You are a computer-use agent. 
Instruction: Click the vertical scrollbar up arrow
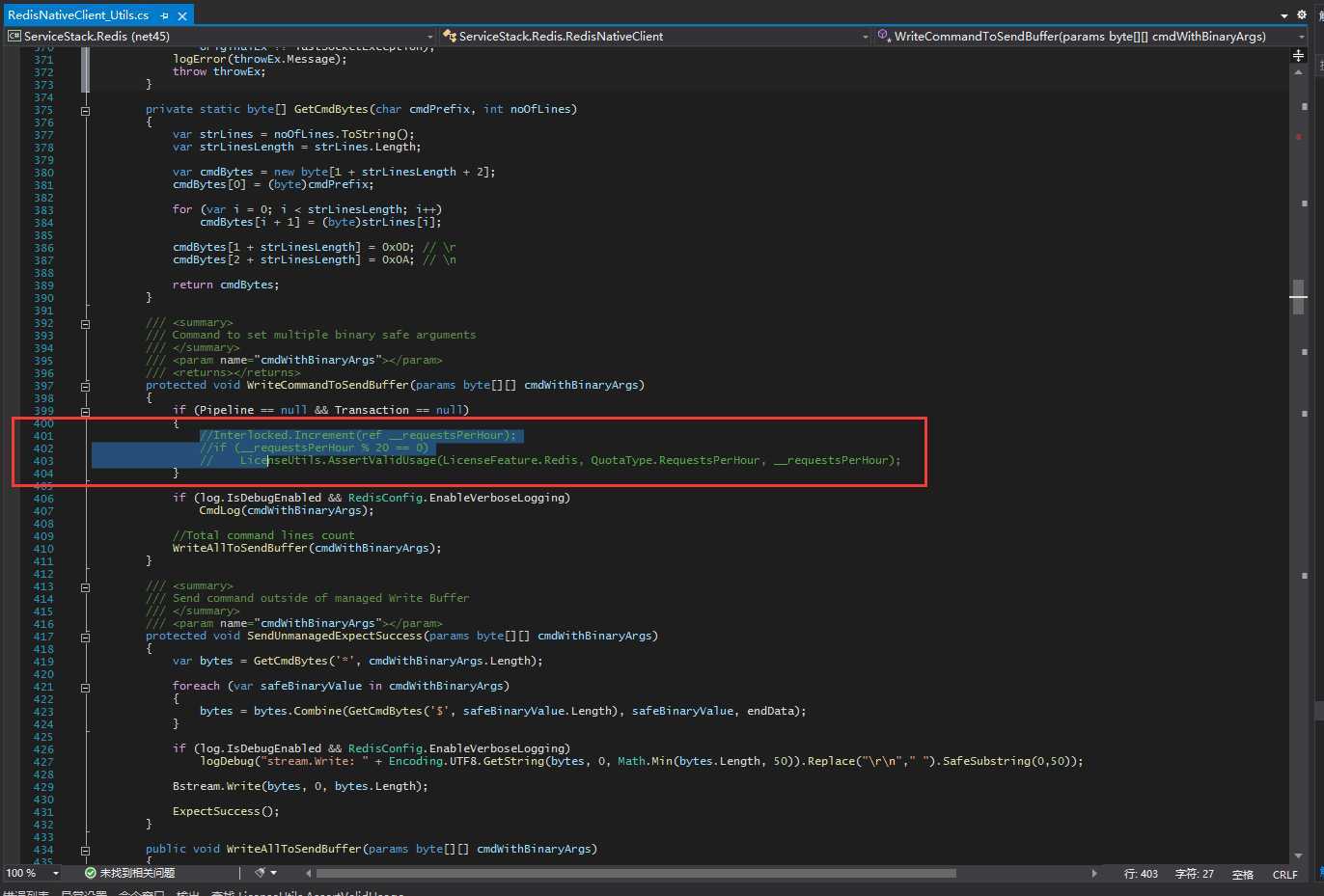coord(1298,71)
